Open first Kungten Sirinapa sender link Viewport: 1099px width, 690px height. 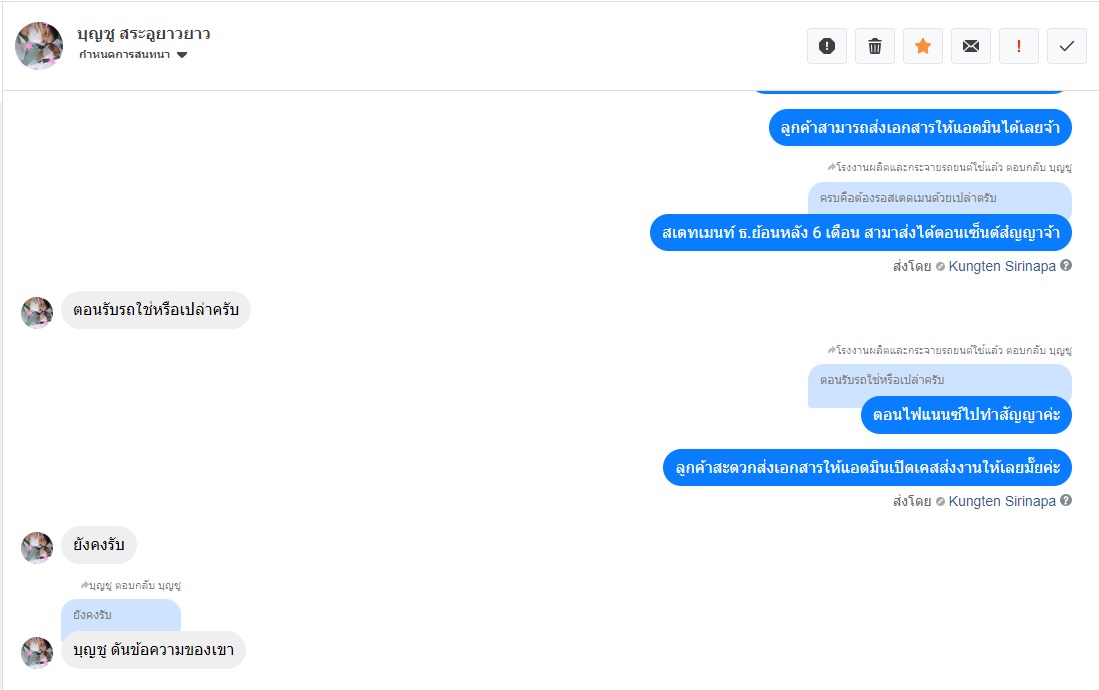[x=1002, y=266]
